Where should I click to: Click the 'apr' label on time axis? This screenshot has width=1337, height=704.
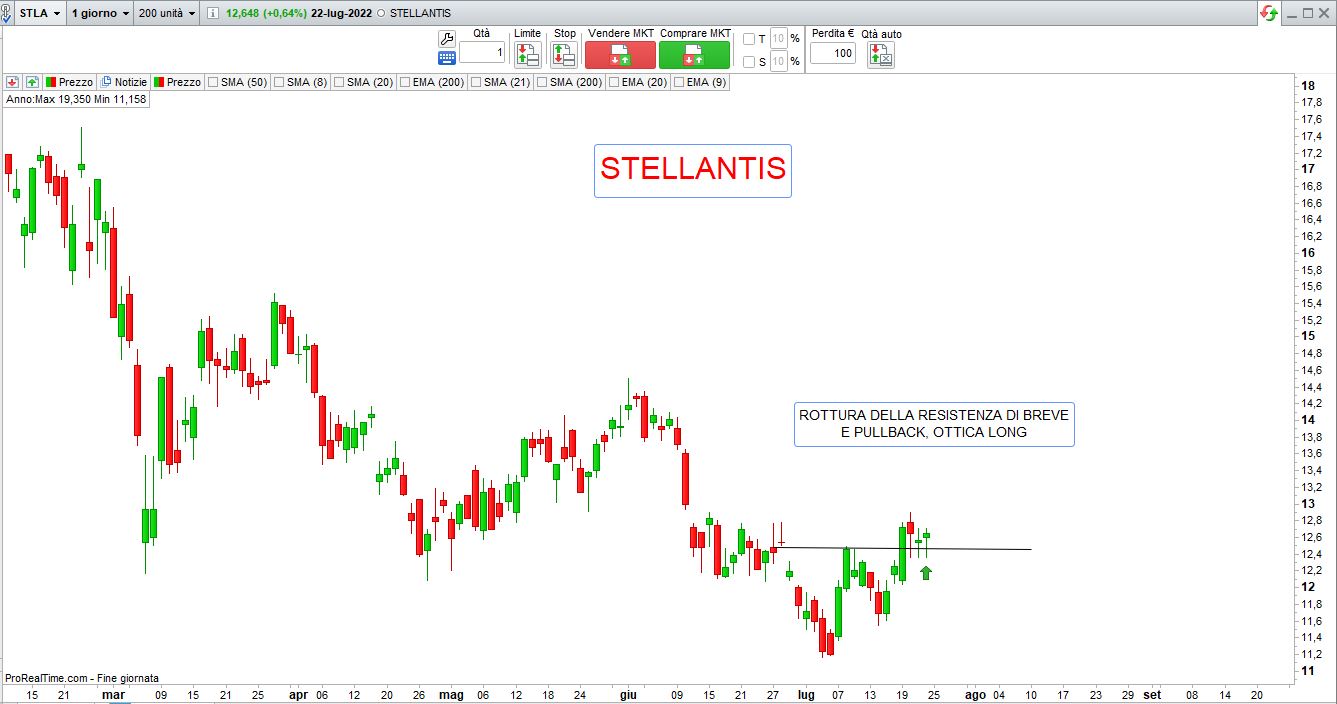(298, 694)
